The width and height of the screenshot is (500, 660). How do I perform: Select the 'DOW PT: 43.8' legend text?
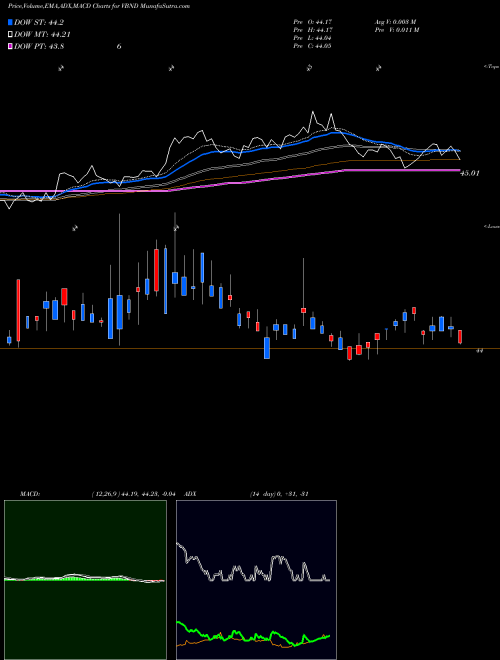coord(39,46)
